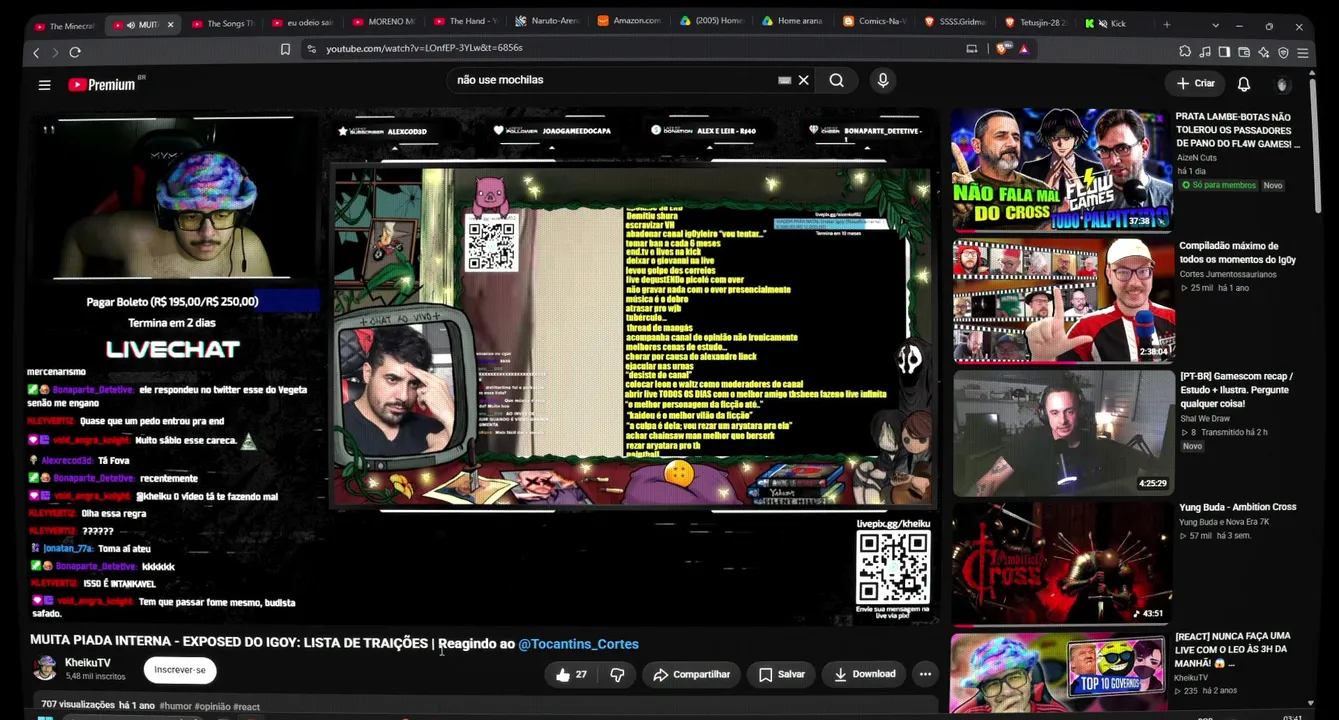Open more actions under the video
This screenshot has height=720, width=1339.
(925, 674)
